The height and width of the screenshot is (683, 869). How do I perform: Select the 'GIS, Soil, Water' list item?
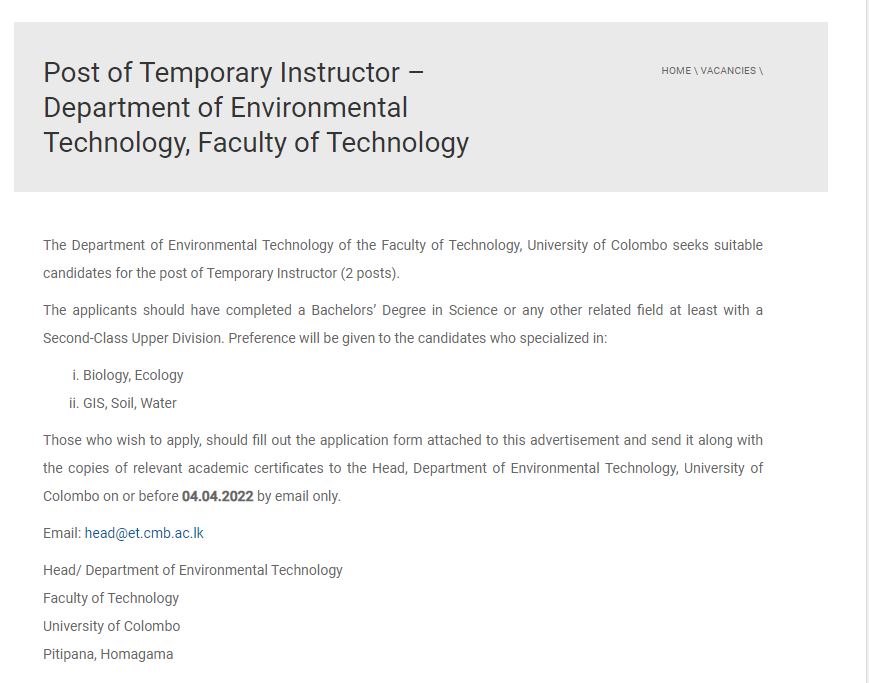(x=130, y=404)
